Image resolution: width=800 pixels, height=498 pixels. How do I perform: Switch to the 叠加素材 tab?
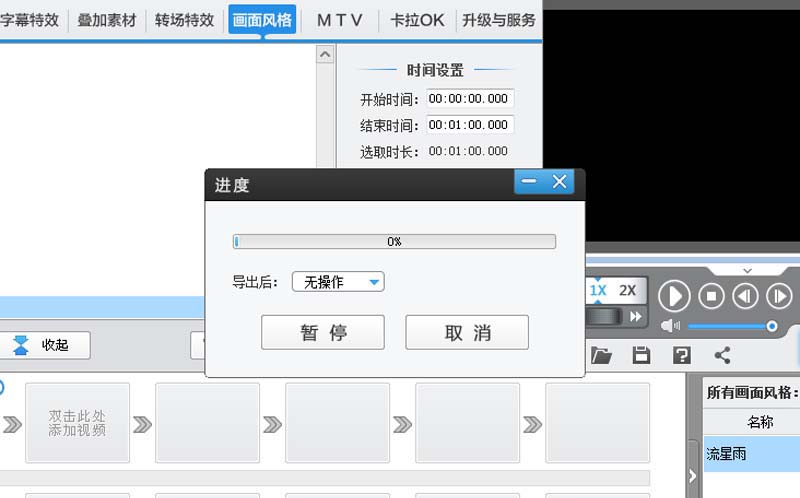[107, 20]
